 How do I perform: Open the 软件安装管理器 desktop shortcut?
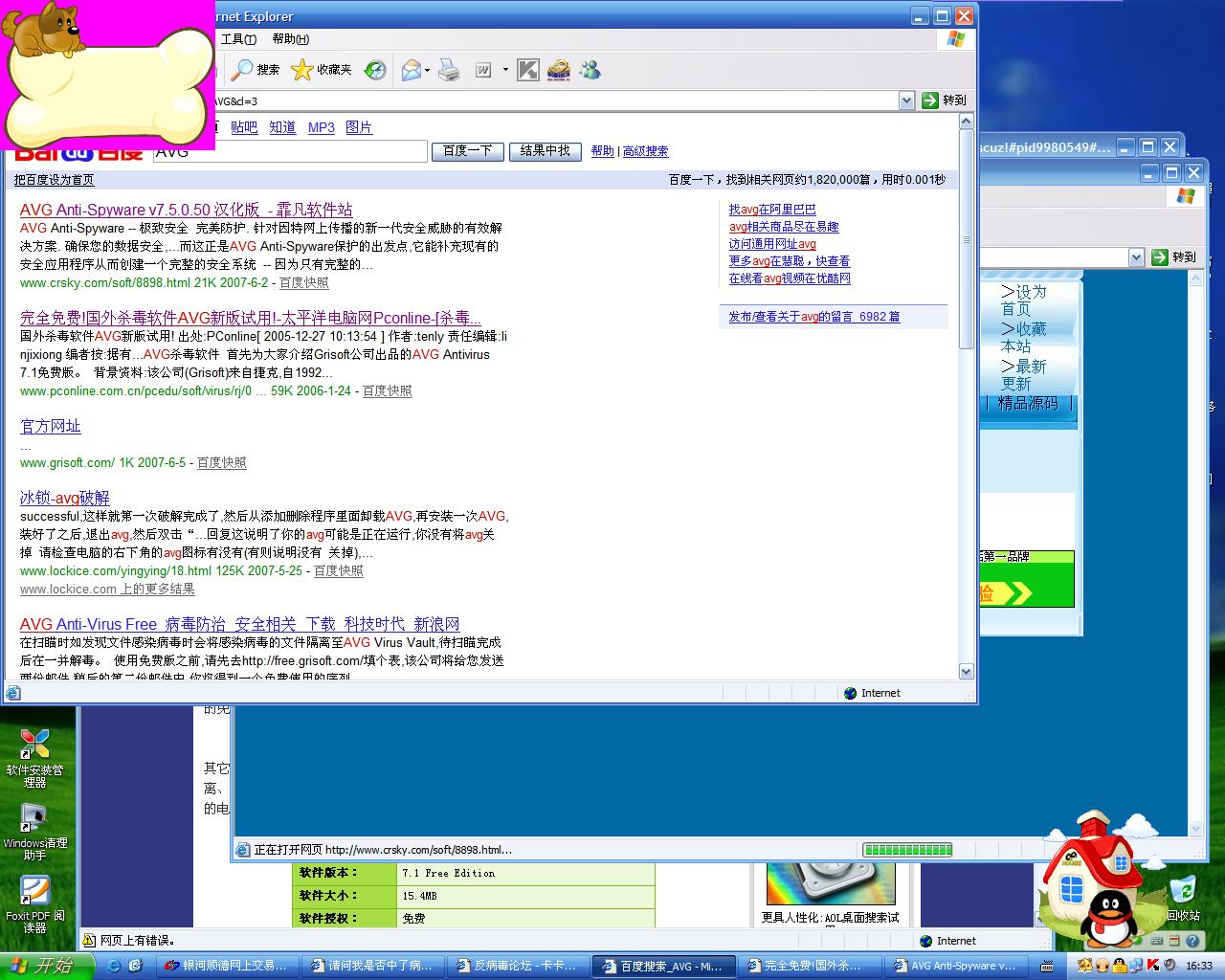(35, 756)
